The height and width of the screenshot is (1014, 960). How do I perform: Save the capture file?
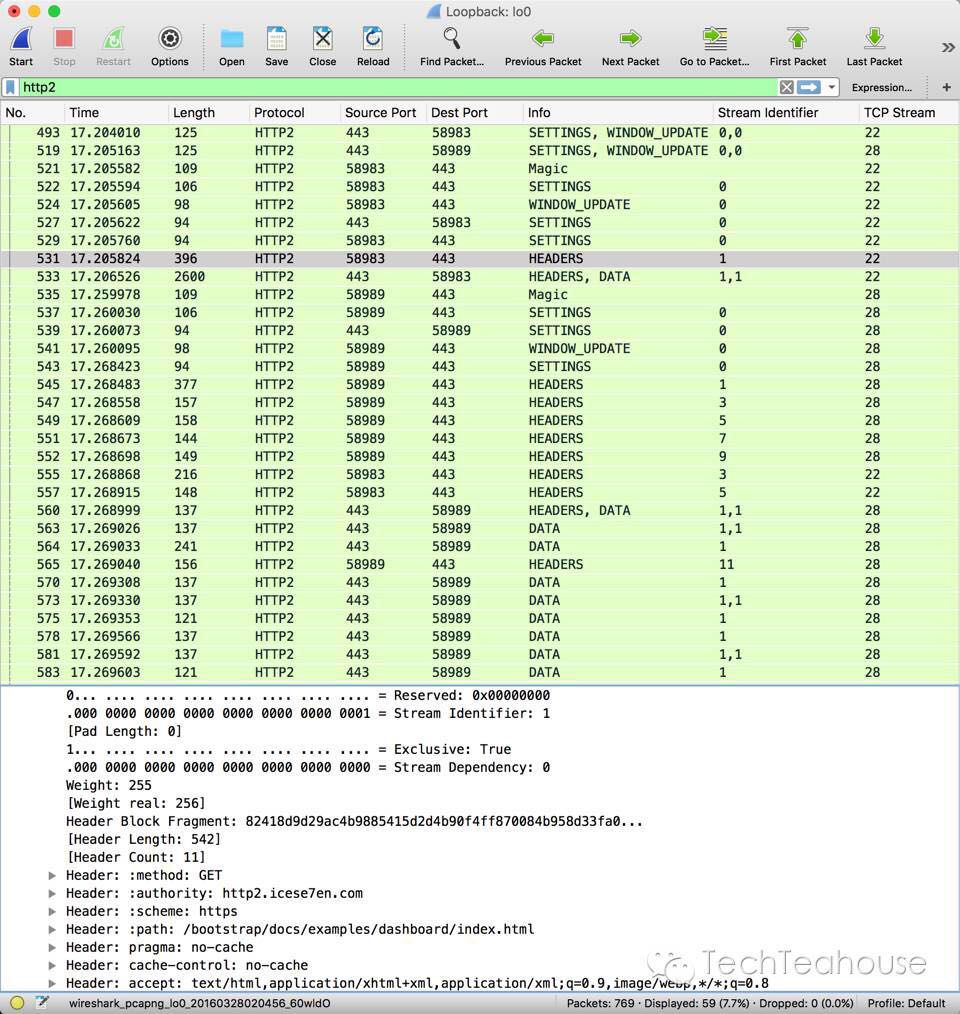coord(277,40)
